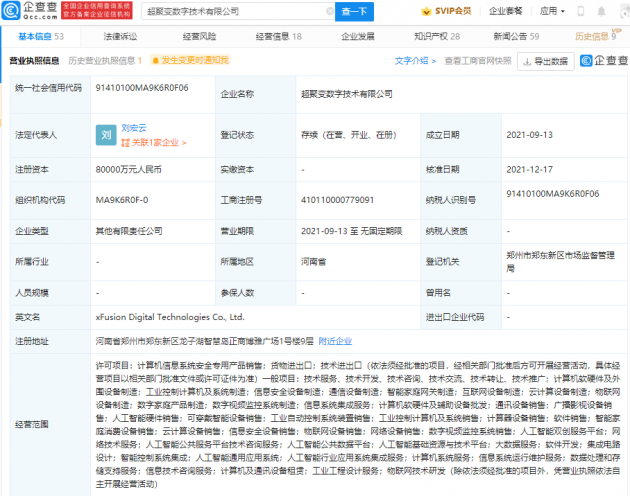This screenshot has height=496, width=630.
Task: Select the region value 河南省
Action: coord(313,262)
